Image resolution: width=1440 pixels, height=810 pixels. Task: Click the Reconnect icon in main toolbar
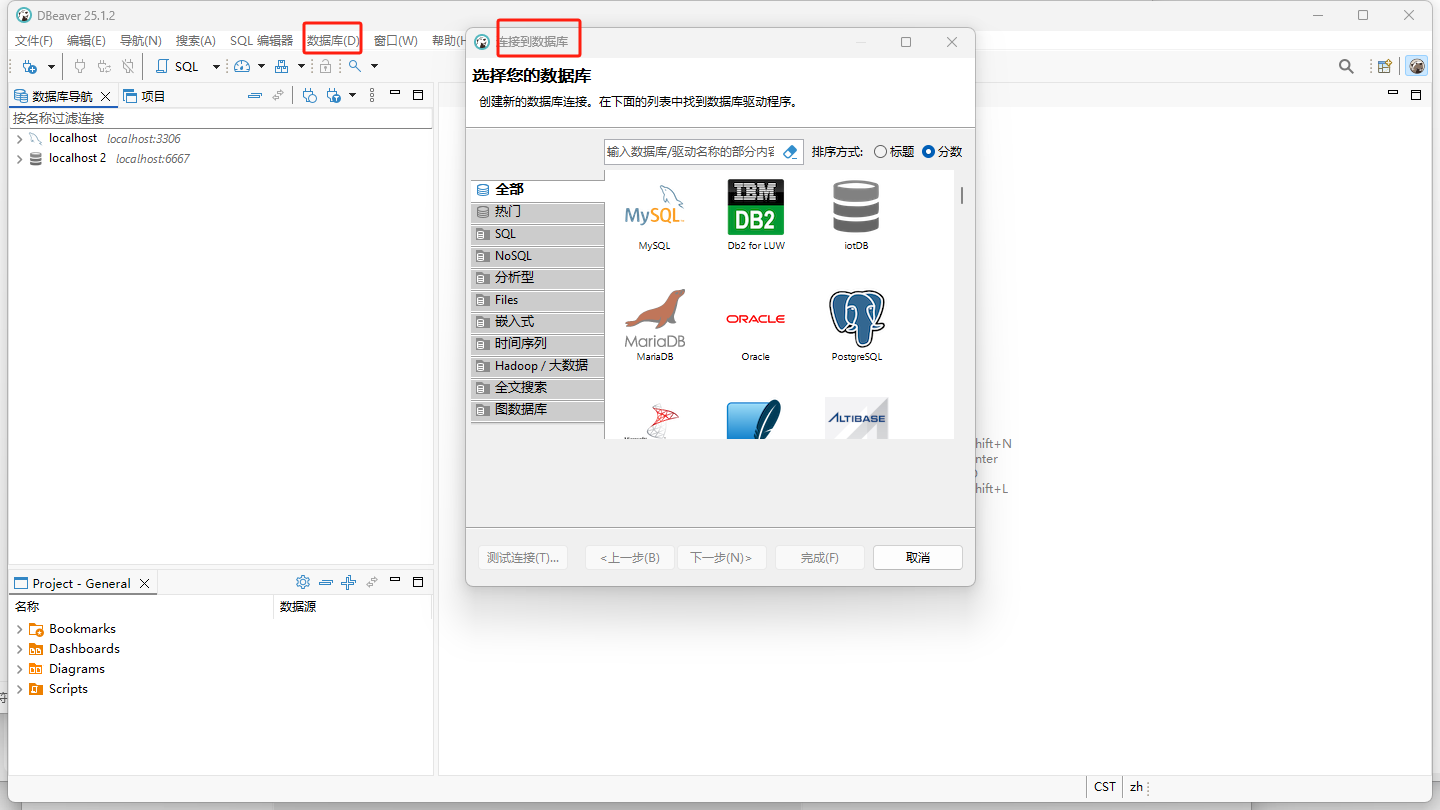pyautogui.click(x=104, y=66)
